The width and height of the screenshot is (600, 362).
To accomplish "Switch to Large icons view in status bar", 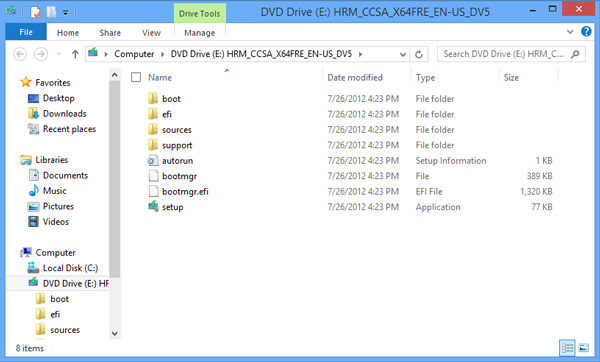I will [x=584, y=348].
